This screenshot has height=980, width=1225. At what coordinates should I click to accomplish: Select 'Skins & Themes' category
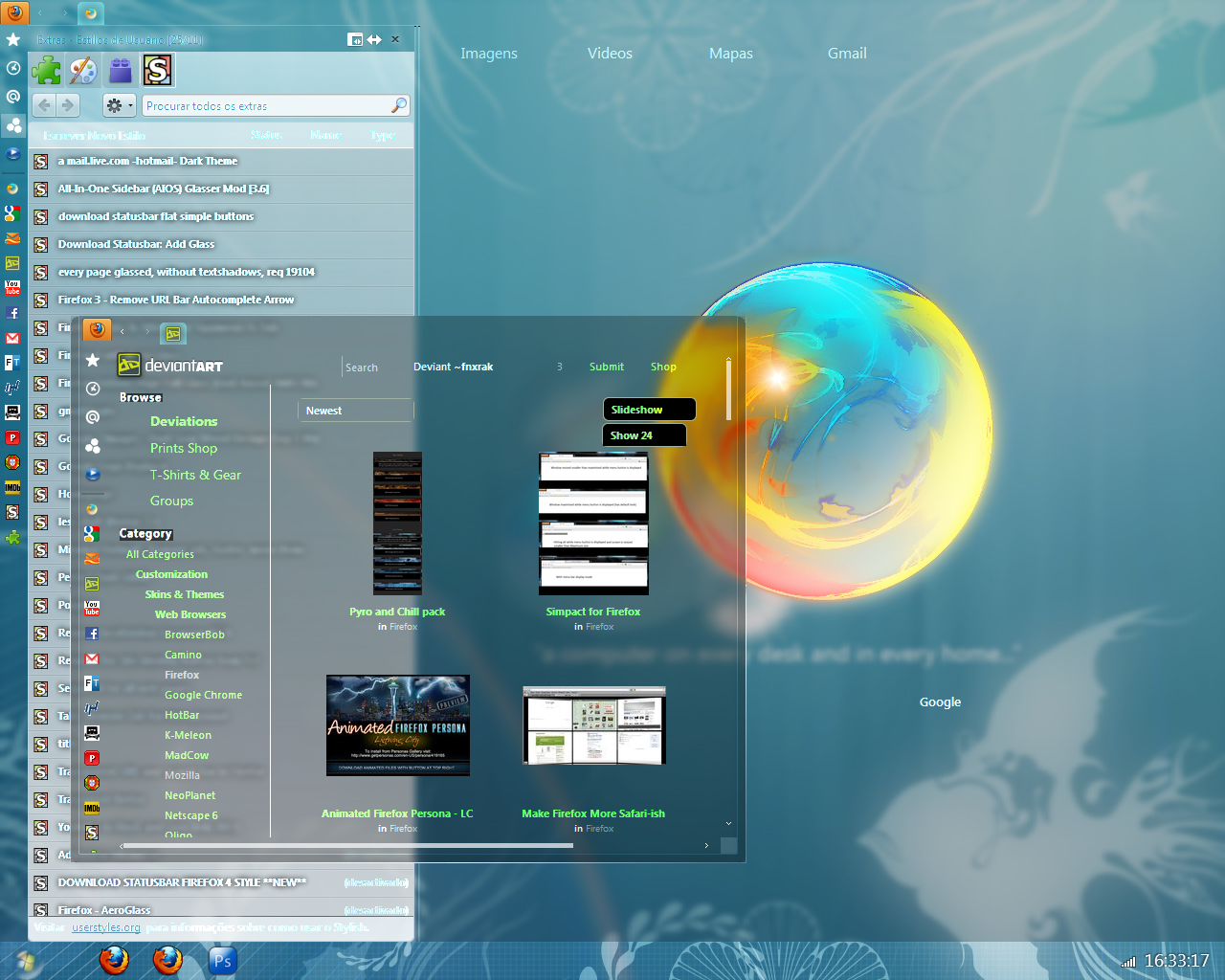click(x=185, y=594)
